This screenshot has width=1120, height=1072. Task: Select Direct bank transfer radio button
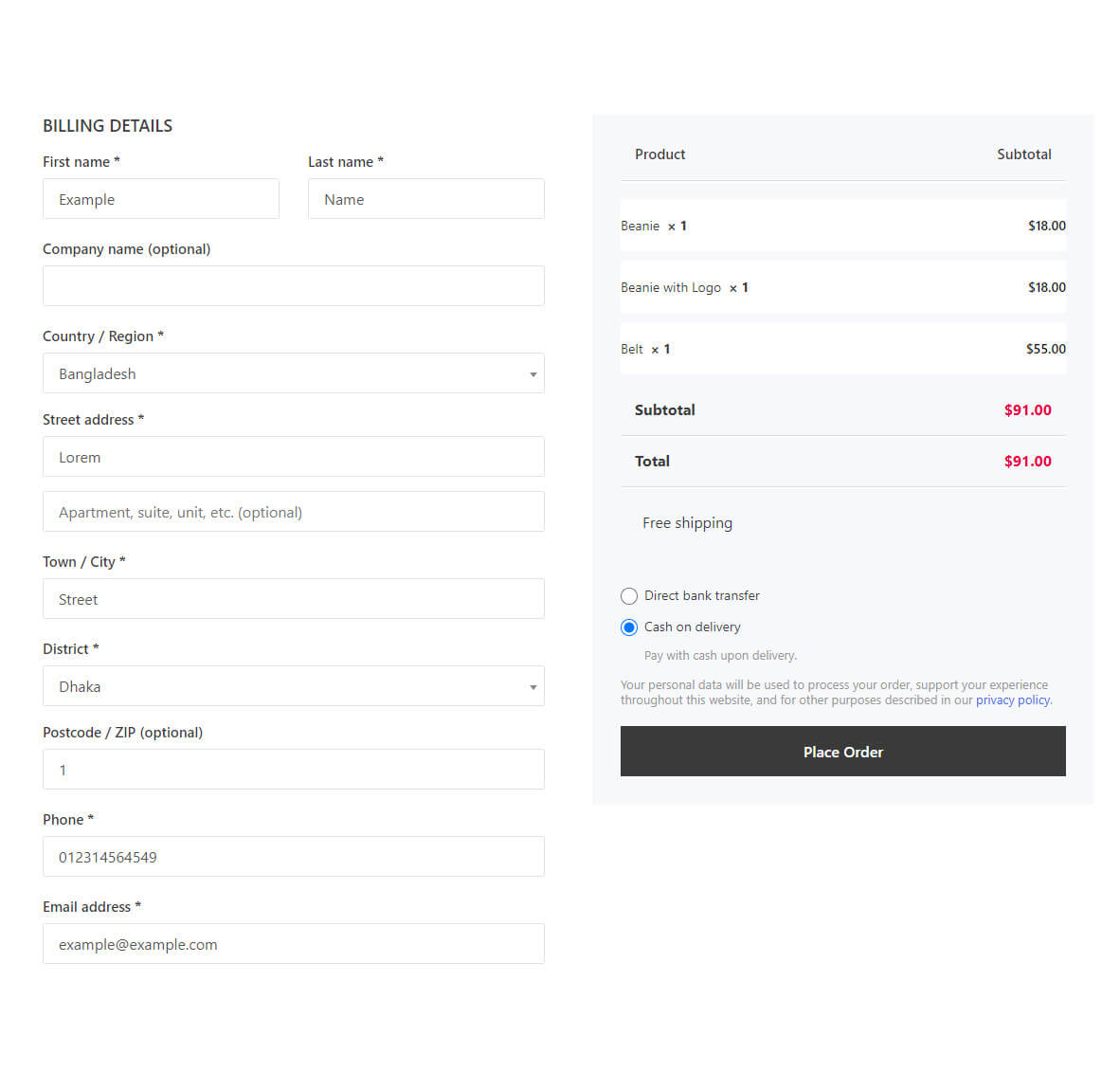click(628, 596)
